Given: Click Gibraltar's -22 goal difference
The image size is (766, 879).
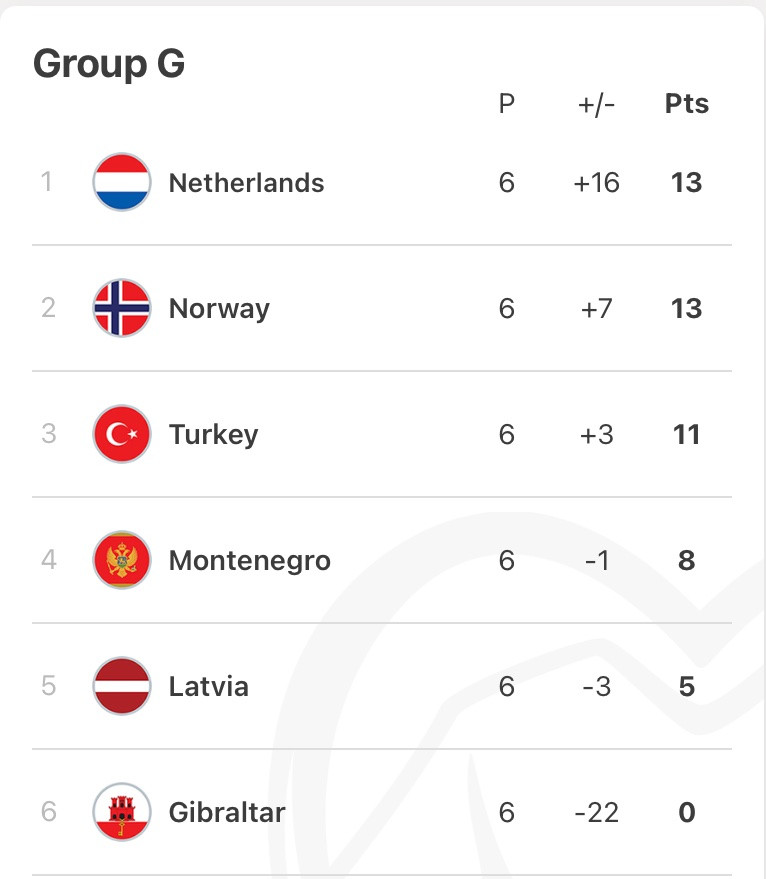Looking at the screenshot, I should [x=597, y=812].
